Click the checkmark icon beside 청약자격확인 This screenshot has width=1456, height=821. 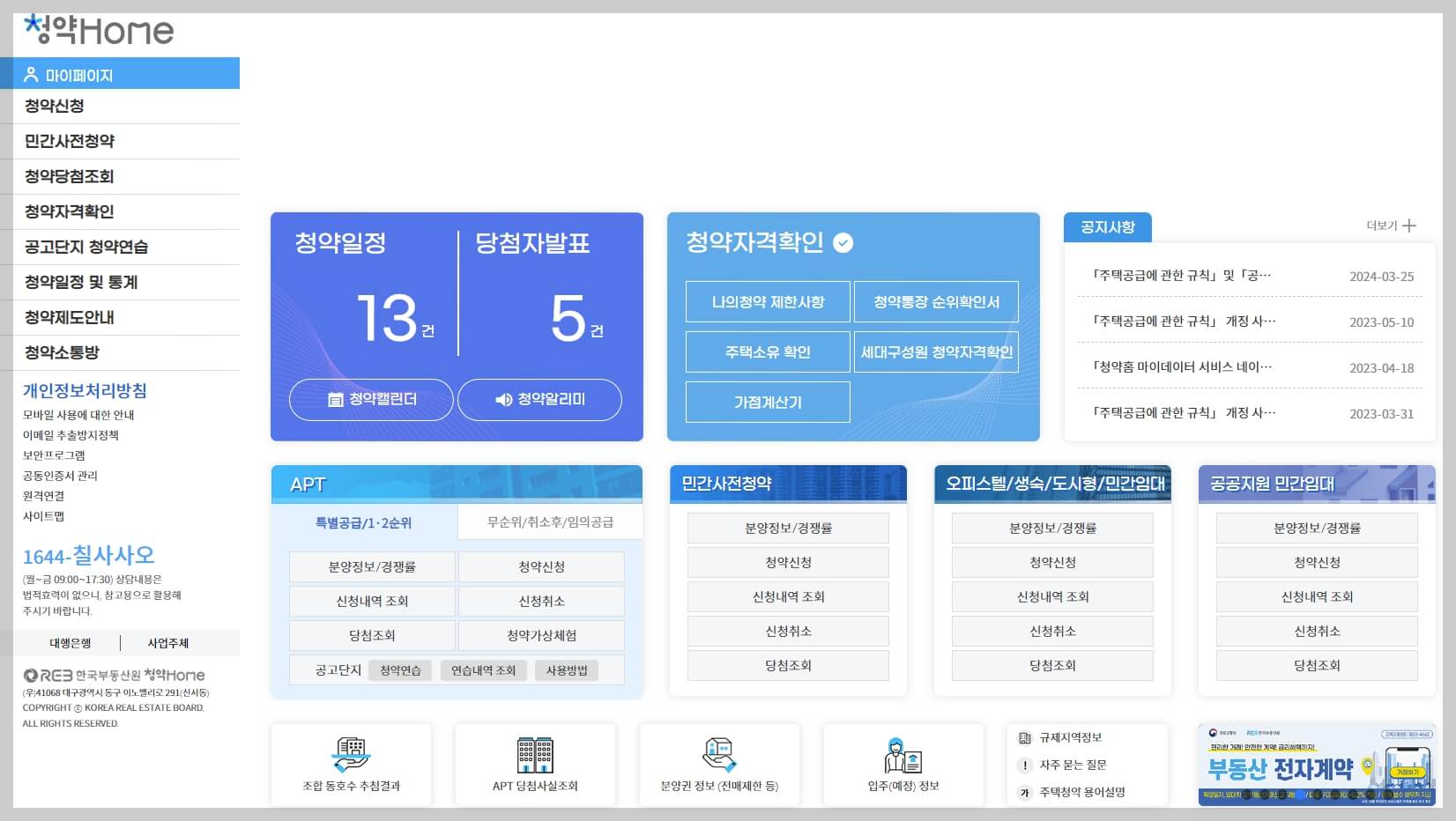[x=843, y=243]
